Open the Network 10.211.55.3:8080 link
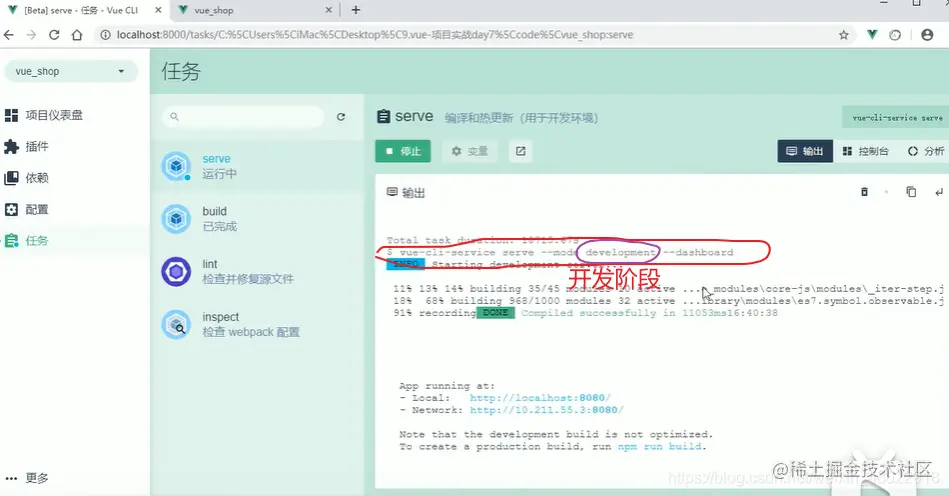This screenshot has height=496, width=949. 547,410
